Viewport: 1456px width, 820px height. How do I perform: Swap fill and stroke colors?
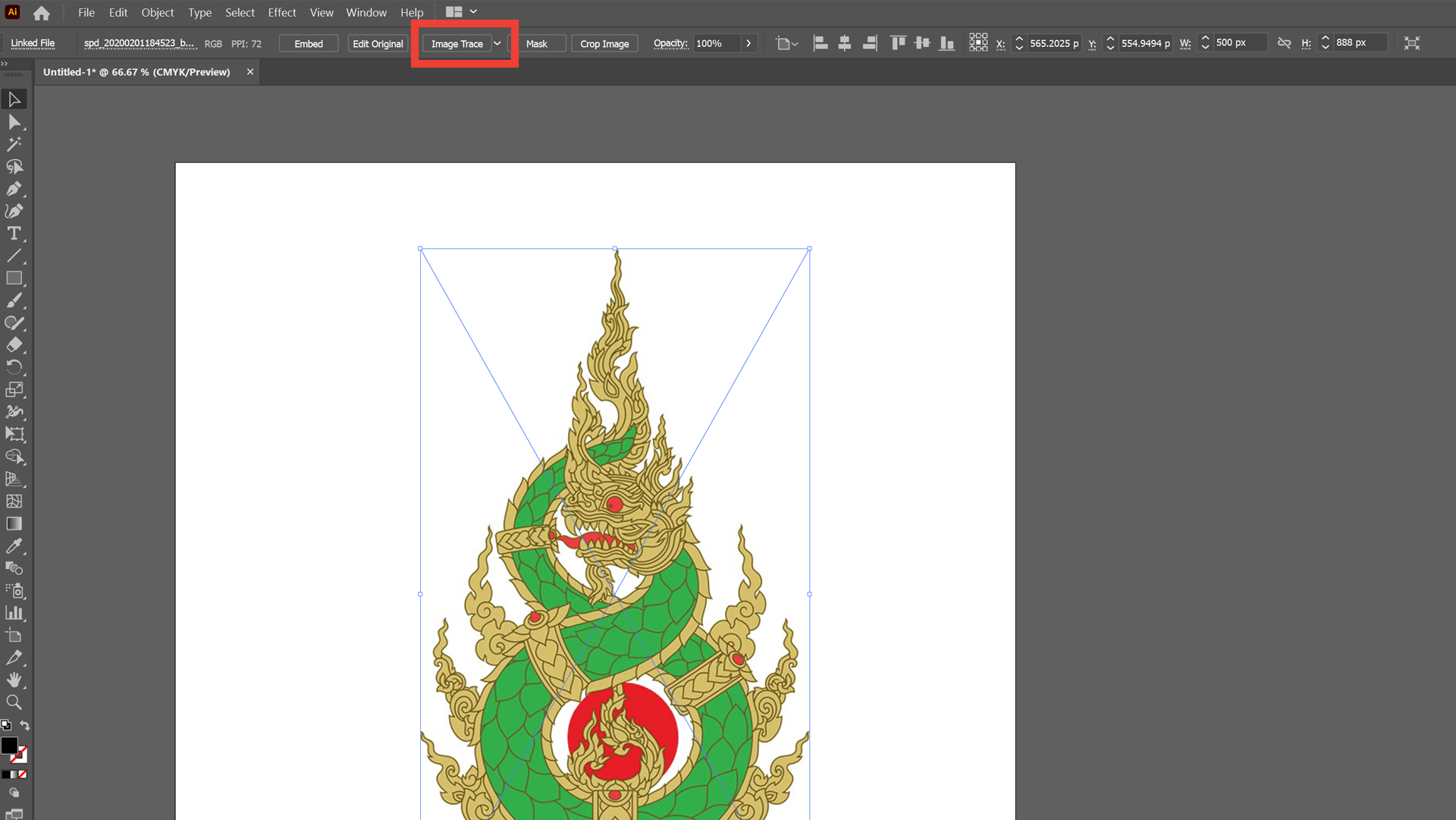pos(25,725)
